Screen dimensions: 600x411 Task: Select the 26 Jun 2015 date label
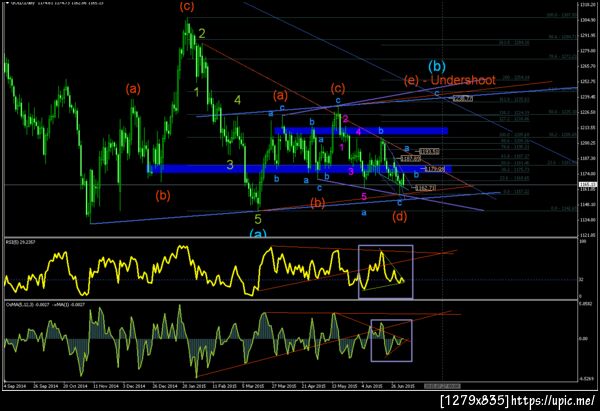(x=403, y=386)
